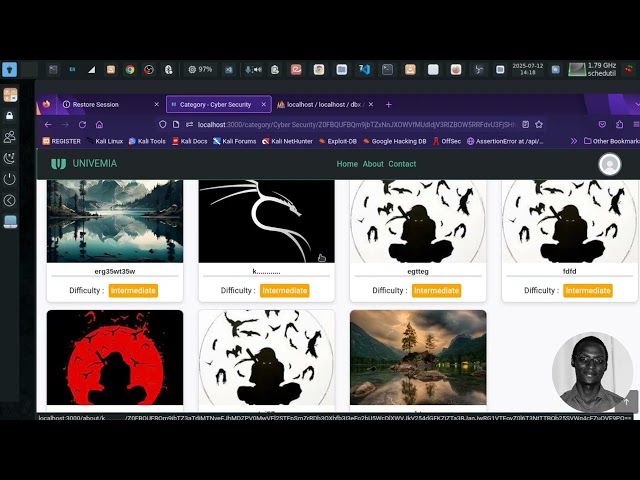This screenshot has width=640, height=480.
Task: Click the 1.79 GHz CPU frequency monitor
Action: (x=593, y=69)
